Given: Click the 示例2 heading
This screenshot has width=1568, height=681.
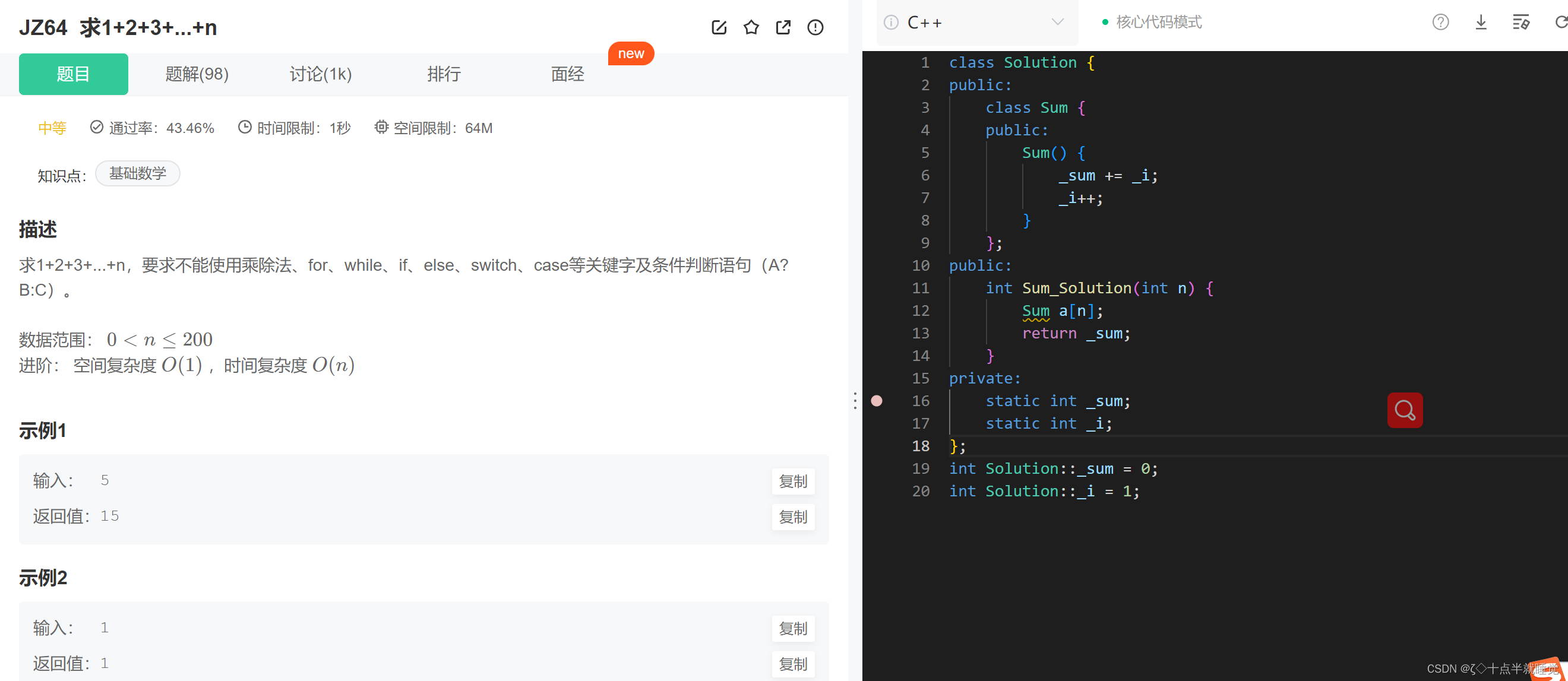Looking at the screenshot, I should 43,578.
